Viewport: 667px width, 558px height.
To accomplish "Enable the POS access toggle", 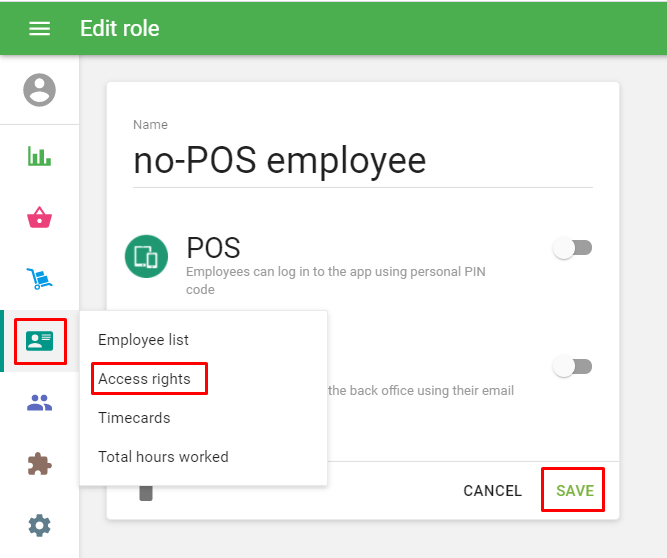I will [x=573, y=248].
